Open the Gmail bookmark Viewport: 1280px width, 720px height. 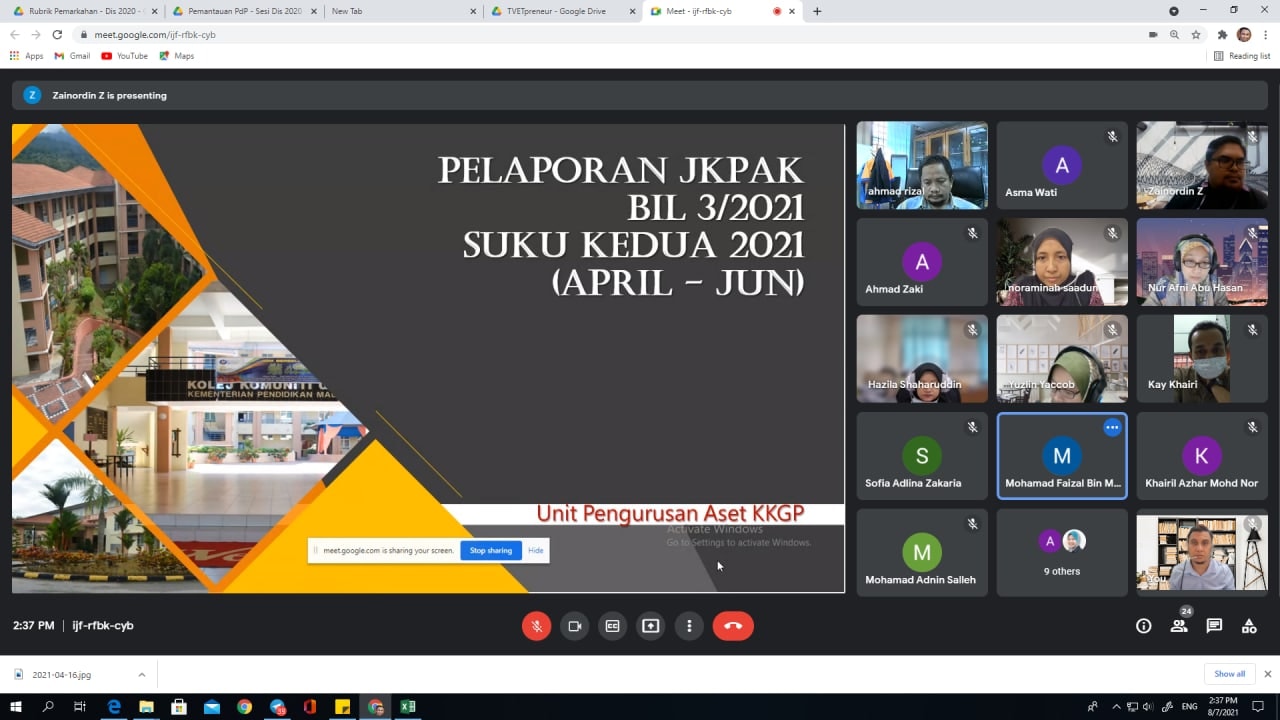(73, 56)
